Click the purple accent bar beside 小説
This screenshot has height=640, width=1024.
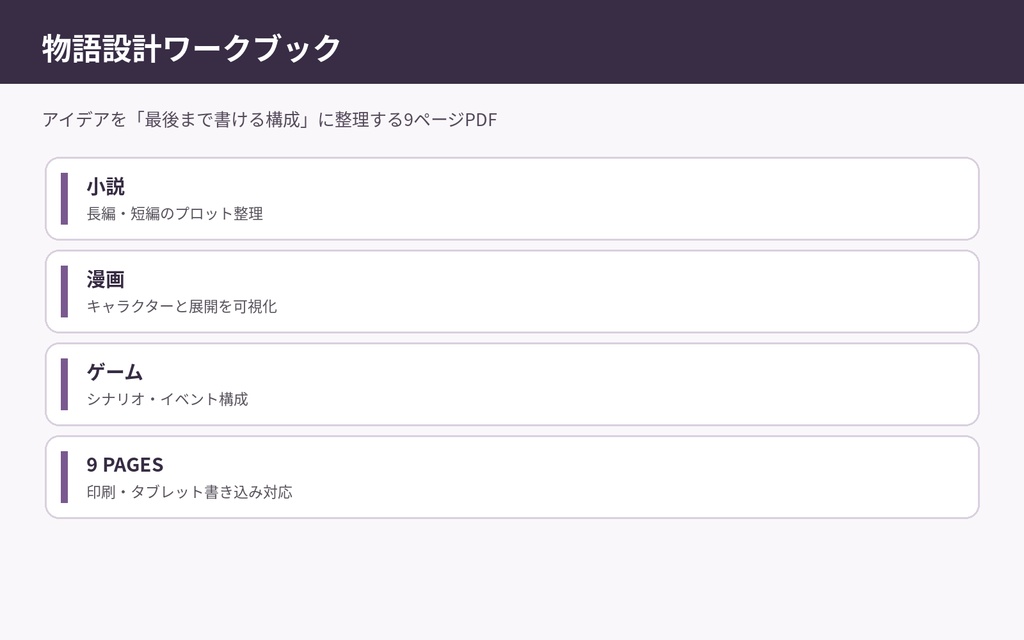tap(64, 199)
